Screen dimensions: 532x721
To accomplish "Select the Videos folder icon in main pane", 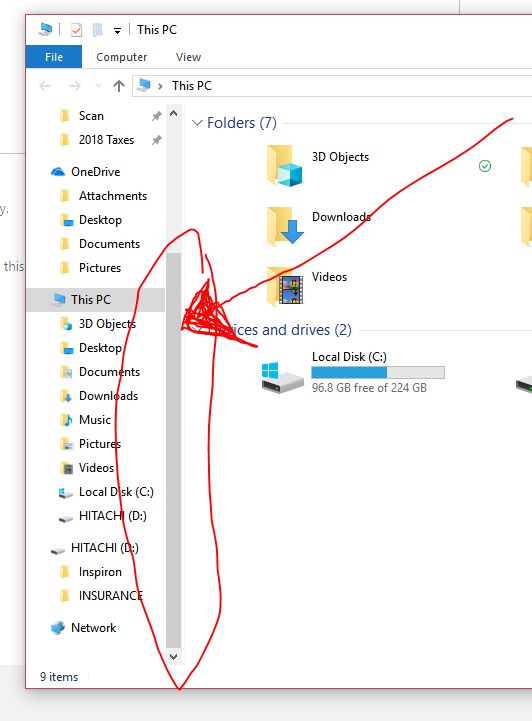I will tap(284, 286).
